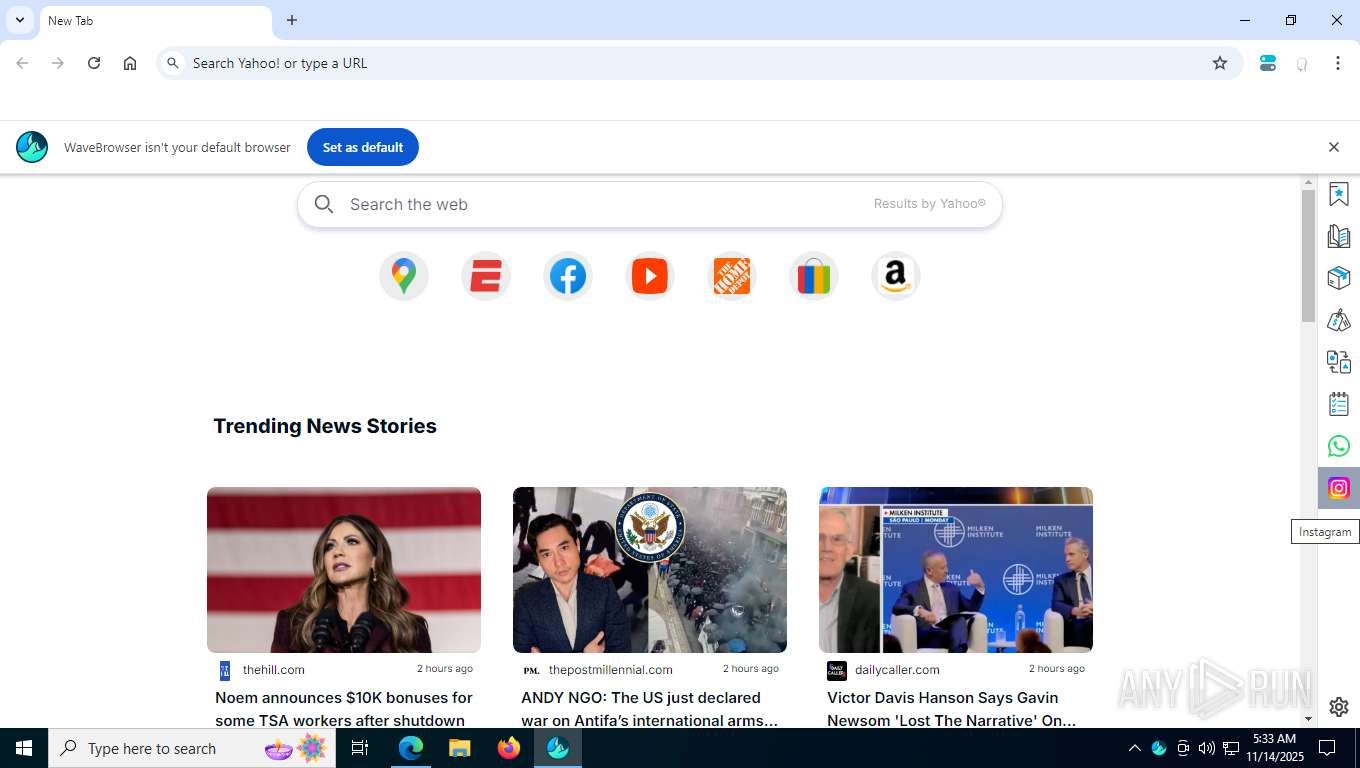This screenshot has height=768, width=1360.
Task: Show hidden system tray icons
Action: click(x=1134, y=748)
